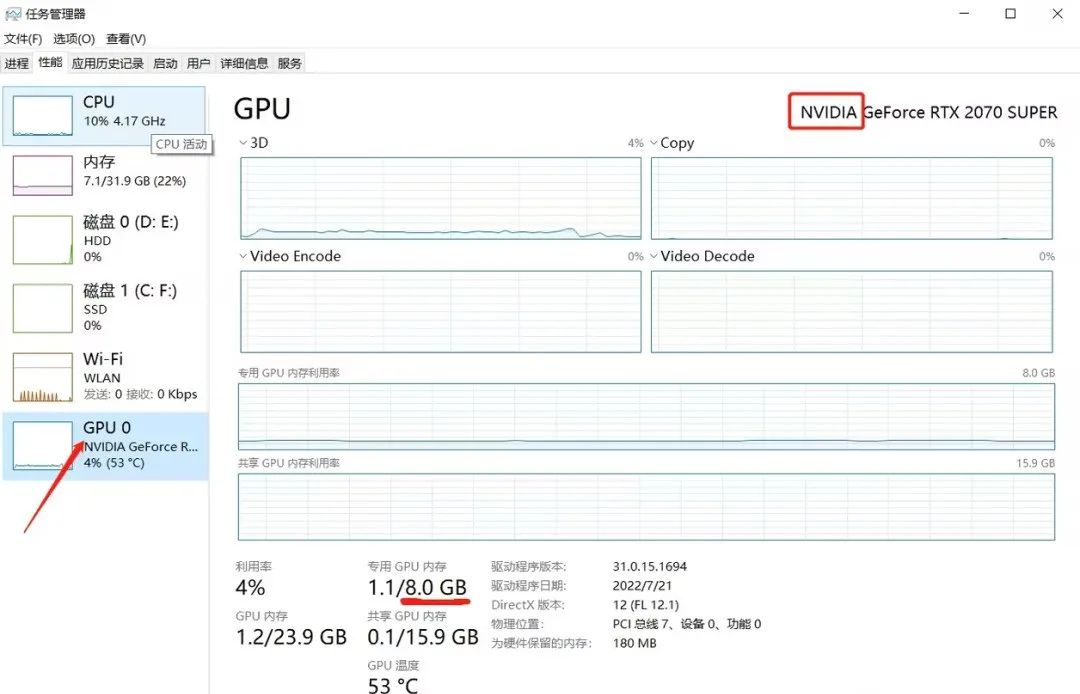Select 磁盘 0 (D: E:) HDD item
The height and width of the screenshot is (694, 1080).
(105, 240)
